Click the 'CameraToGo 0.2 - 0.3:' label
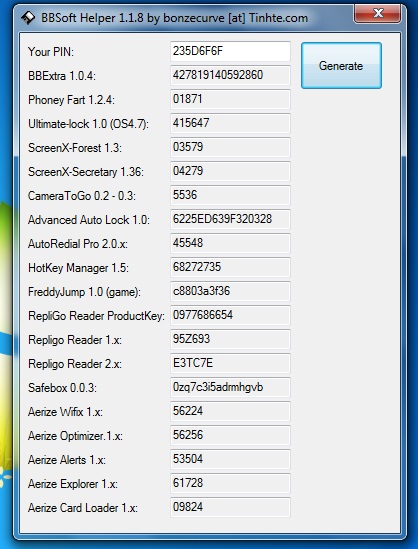The height and width of the screenshot is (549, 418). coord(82,196)
